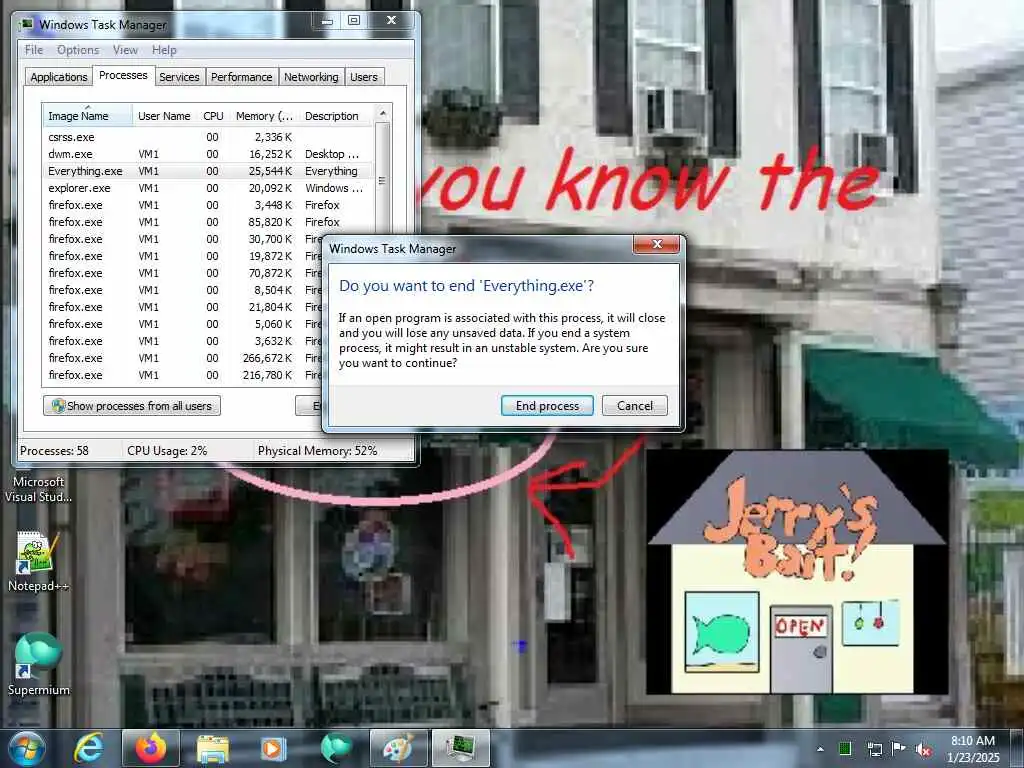The height and width of the screenshot is (768, 1024).
Task: Open the Networking tab
Action: pos(312,77)
